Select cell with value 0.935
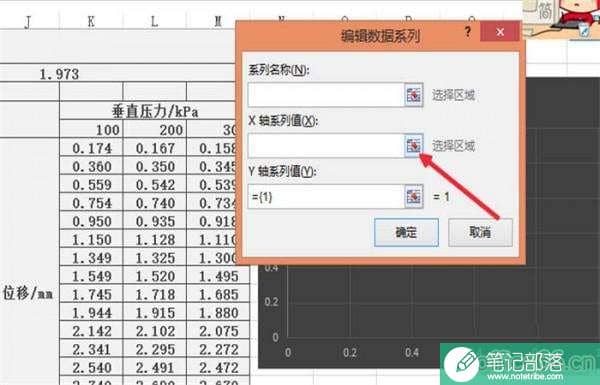This screenshot has height=385, width=600. click(155, 221)
